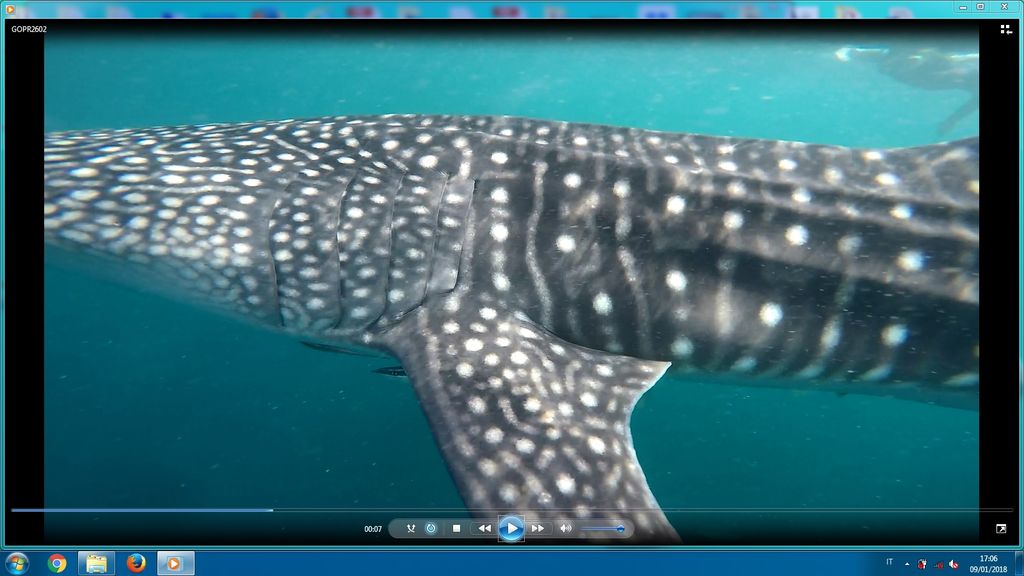Open the Windows Start menu

point(17,563)
